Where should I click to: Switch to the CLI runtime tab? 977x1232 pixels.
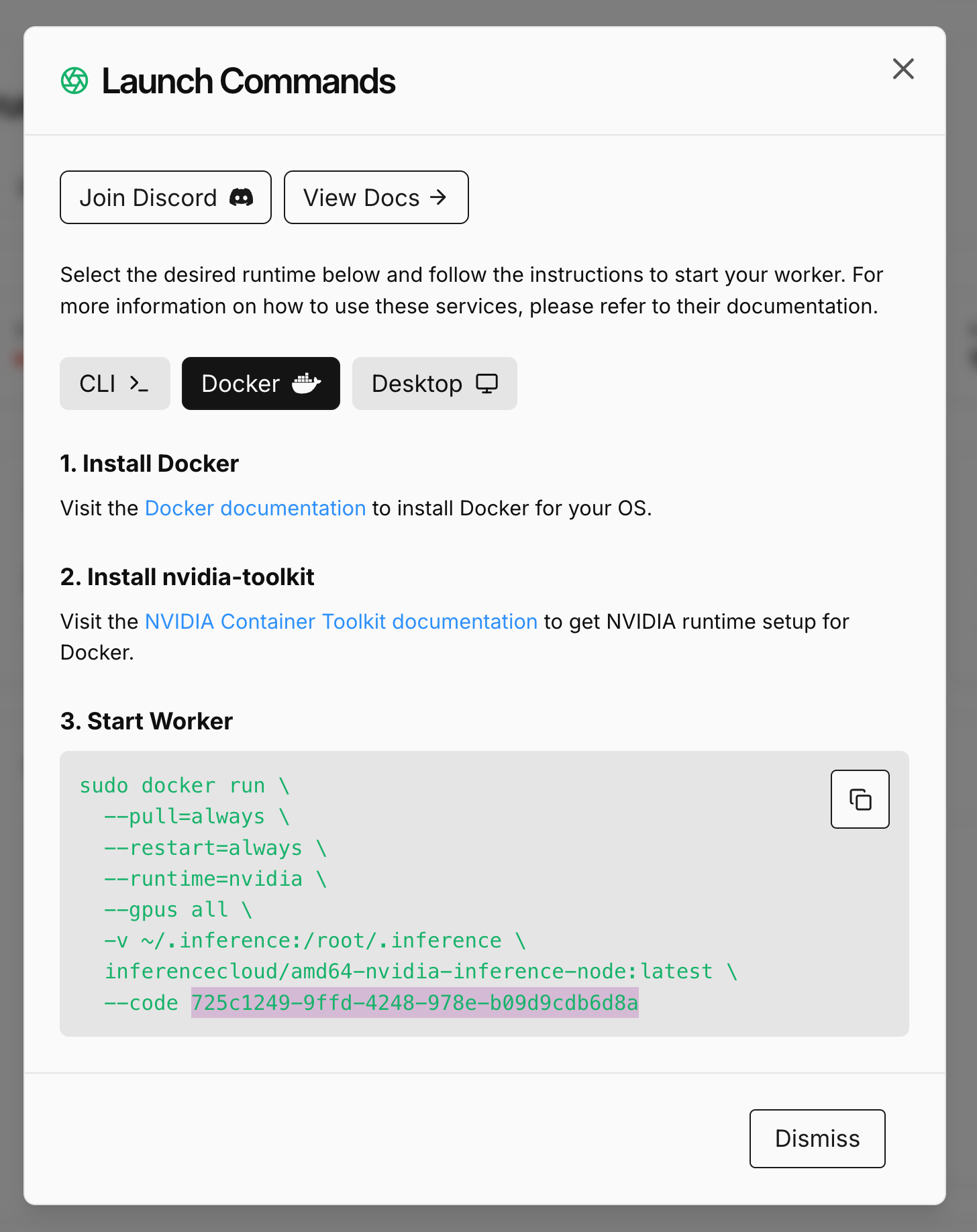coord(115,383)
